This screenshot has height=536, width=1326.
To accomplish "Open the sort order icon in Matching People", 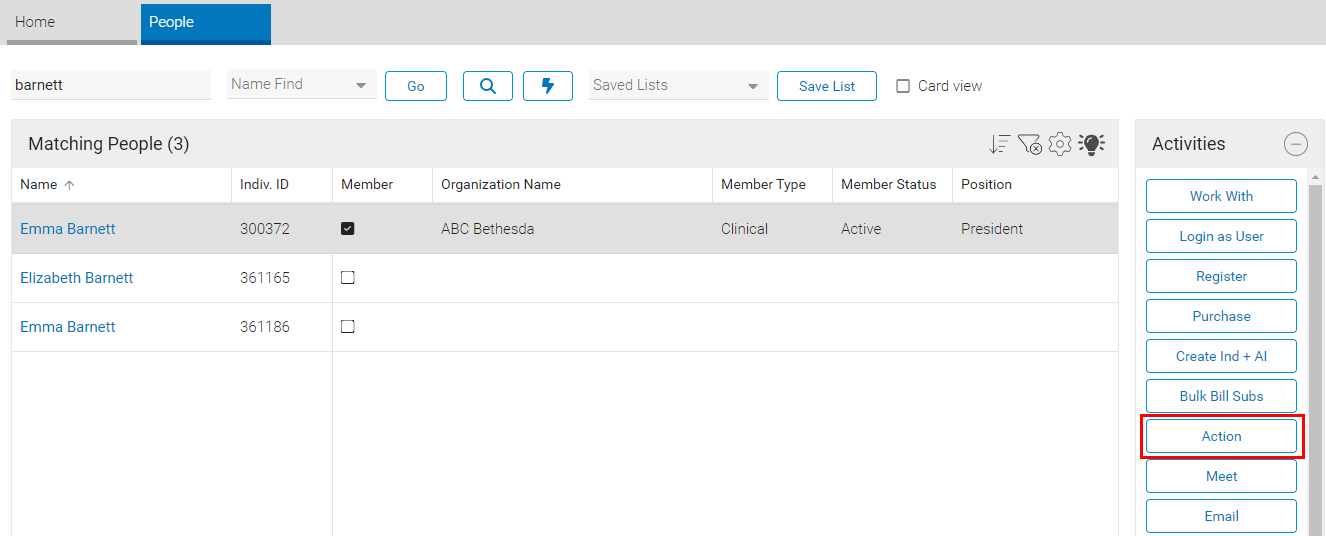I will (x=999, y=144).
